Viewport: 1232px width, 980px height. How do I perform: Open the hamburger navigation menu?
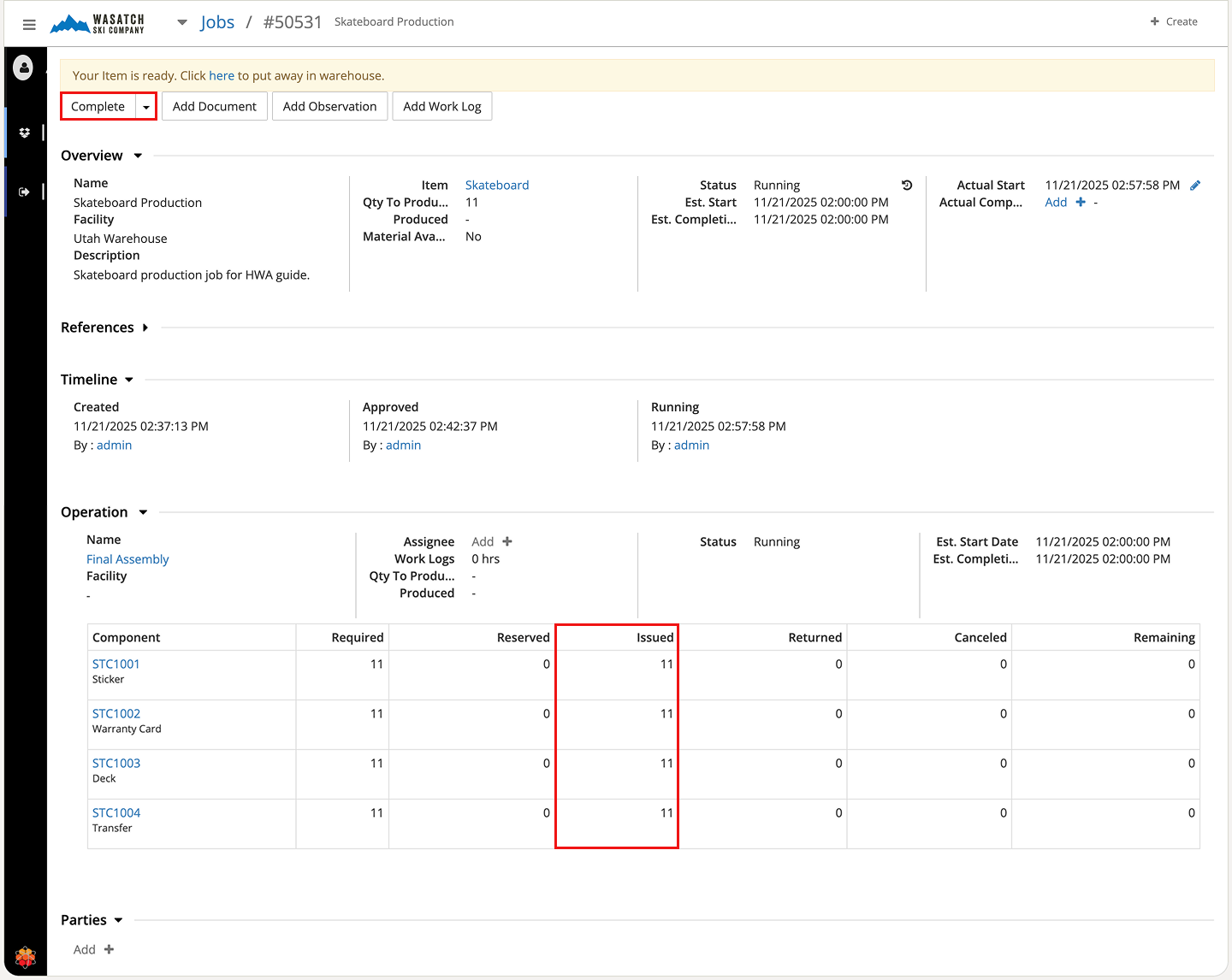[29, 25]
